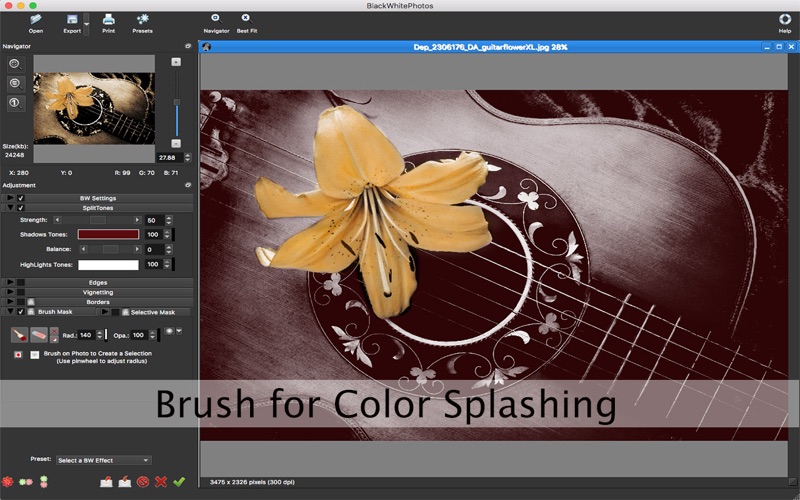
Task: Click the stacked green and pink flowers icon
Action: point(44,481)
